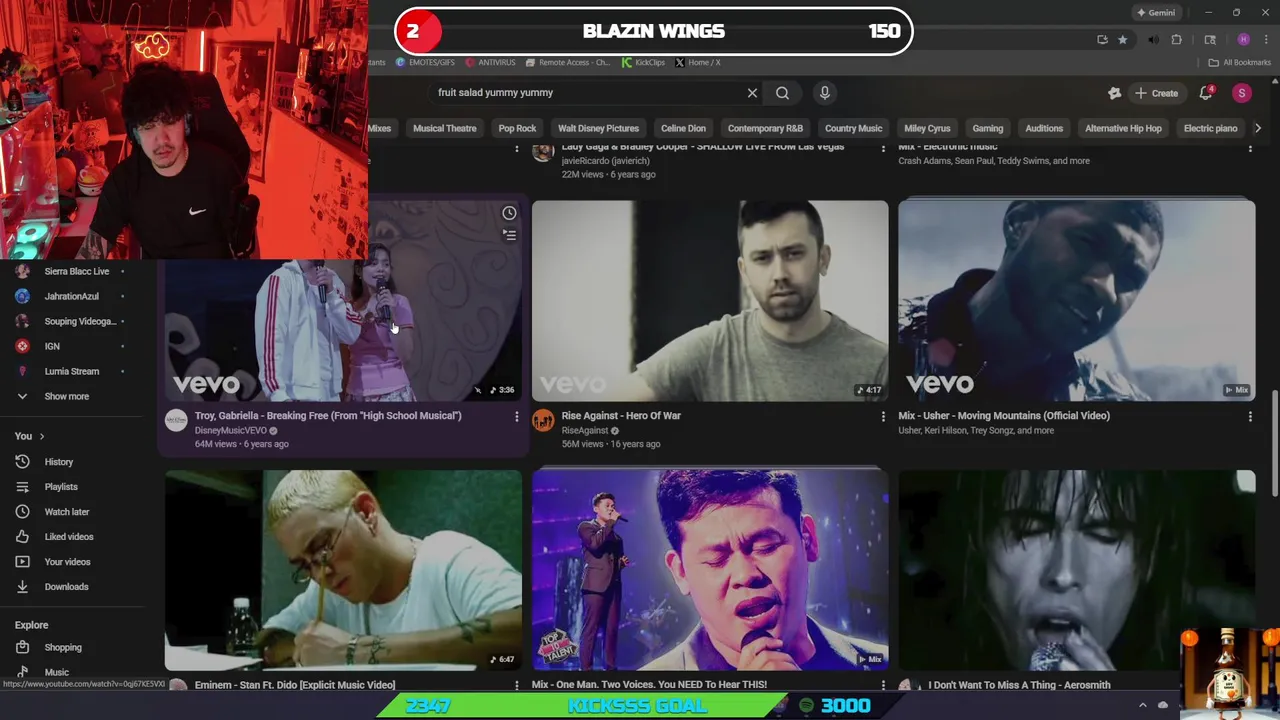This screenshot has height=720, width=1280.
Task: Start voice search with microphone icon
Action: (x=824, y=93)
